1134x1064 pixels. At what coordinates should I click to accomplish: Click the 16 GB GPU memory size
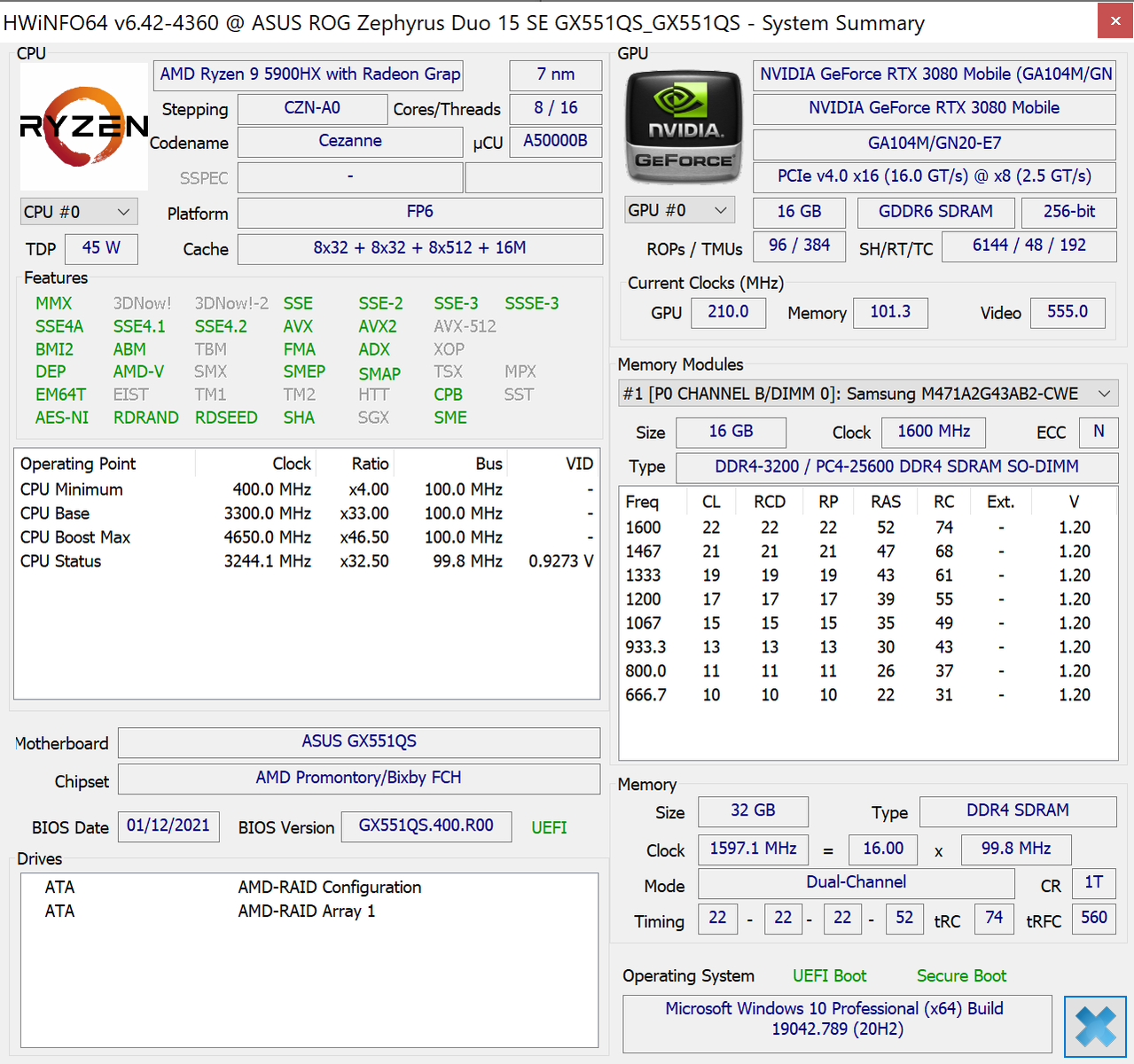[800, 212]
